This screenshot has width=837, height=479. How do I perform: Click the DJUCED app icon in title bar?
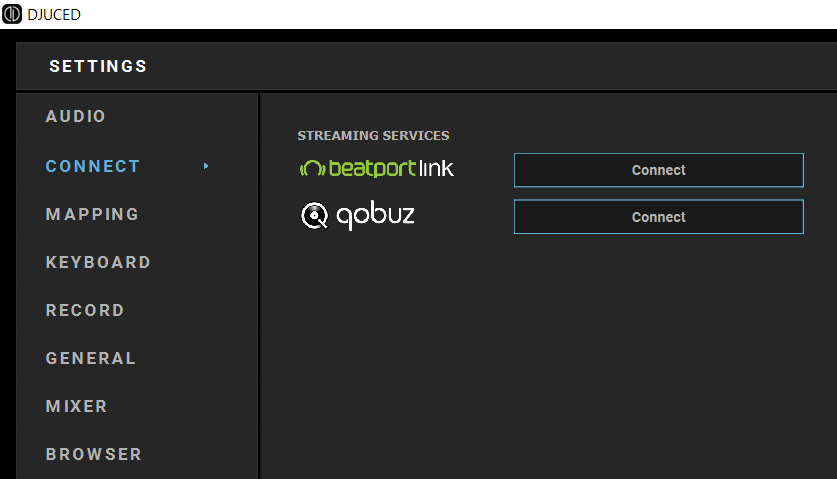point(12,14)
